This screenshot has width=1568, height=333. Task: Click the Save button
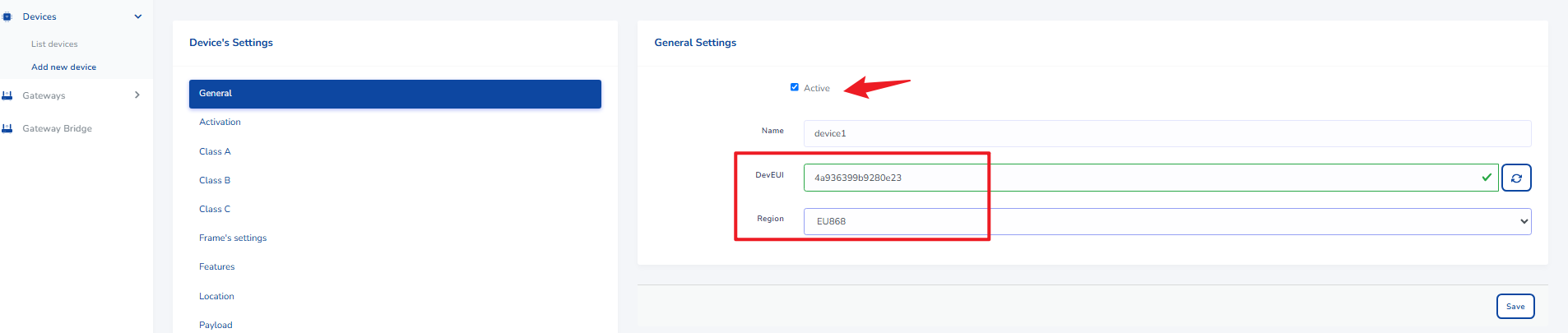coord(1515,306)
